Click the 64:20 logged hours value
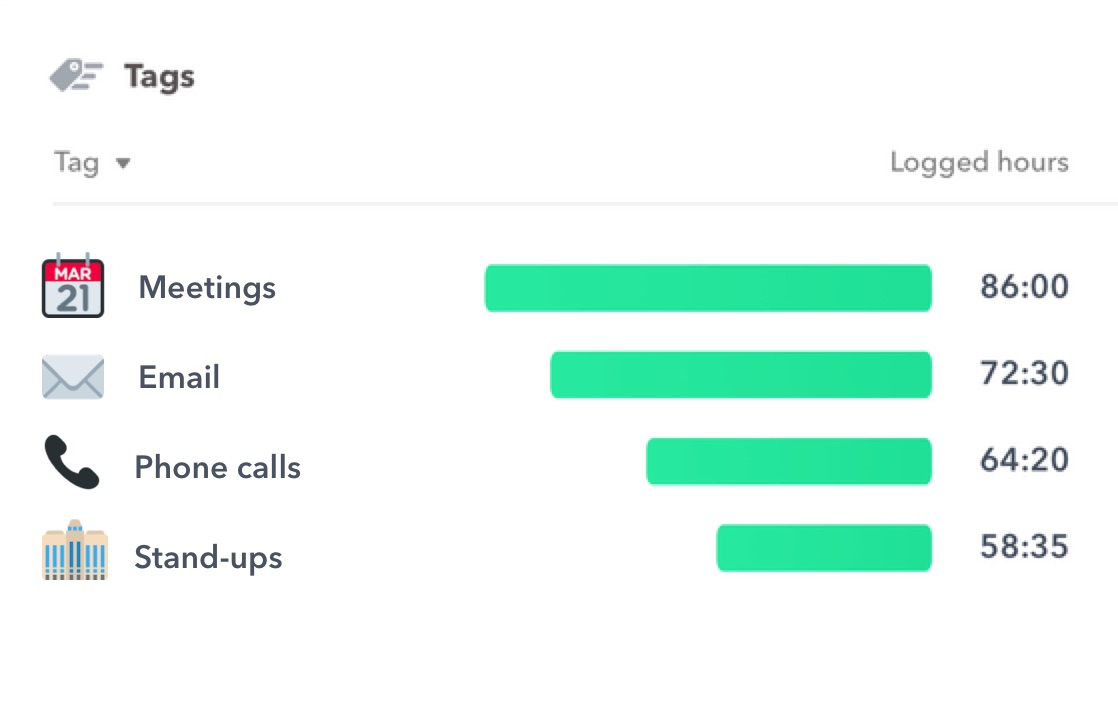Viewport: 1118px width, 712px height. point(1024,460)
